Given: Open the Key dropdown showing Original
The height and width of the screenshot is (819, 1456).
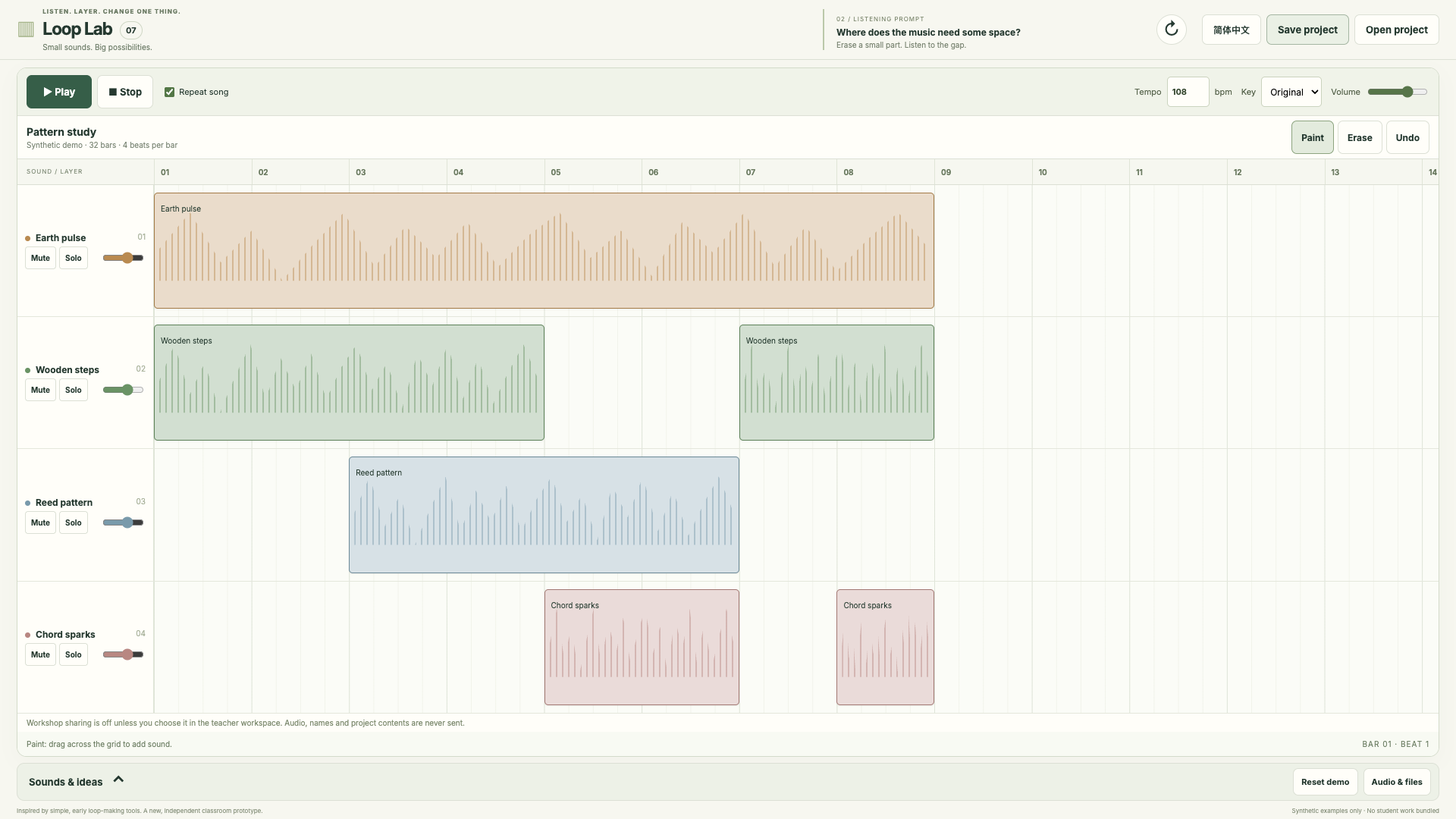Looking at the screenshot, I should pyautogui.click(x=1291, y=92).
